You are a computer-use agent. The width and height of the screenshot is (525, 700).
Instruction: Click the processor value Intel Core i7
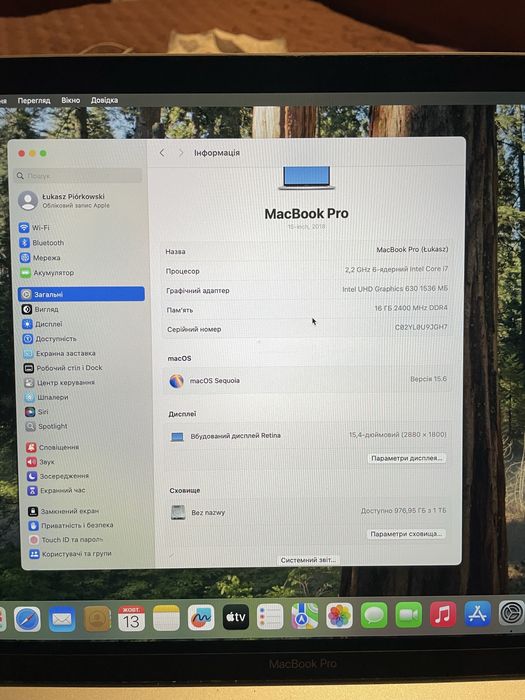tap(396, 269)
